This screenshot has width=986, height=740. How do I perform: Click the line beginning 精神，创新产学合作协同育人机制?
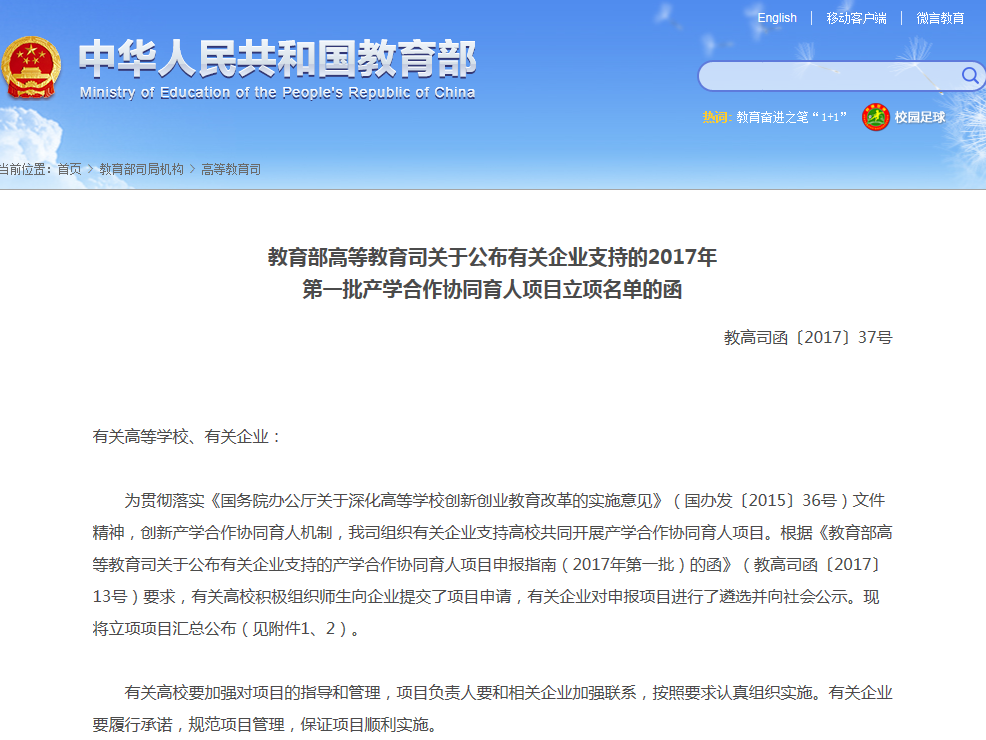492,533
